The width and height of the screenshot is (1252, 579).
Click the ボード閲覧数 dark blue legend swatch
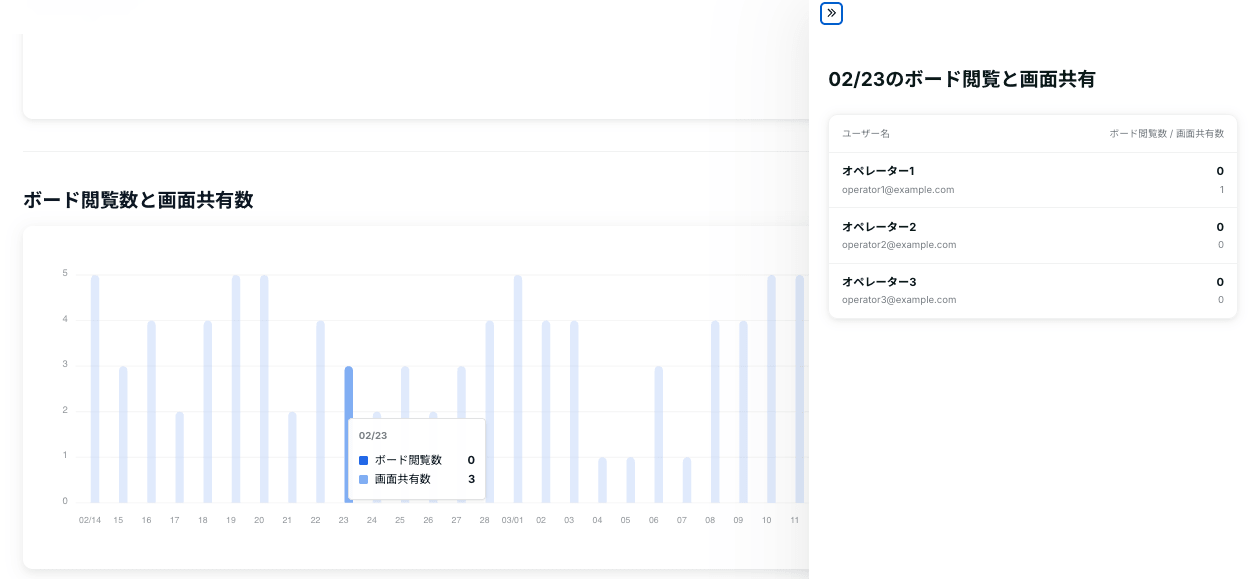(x=364, y=460)
